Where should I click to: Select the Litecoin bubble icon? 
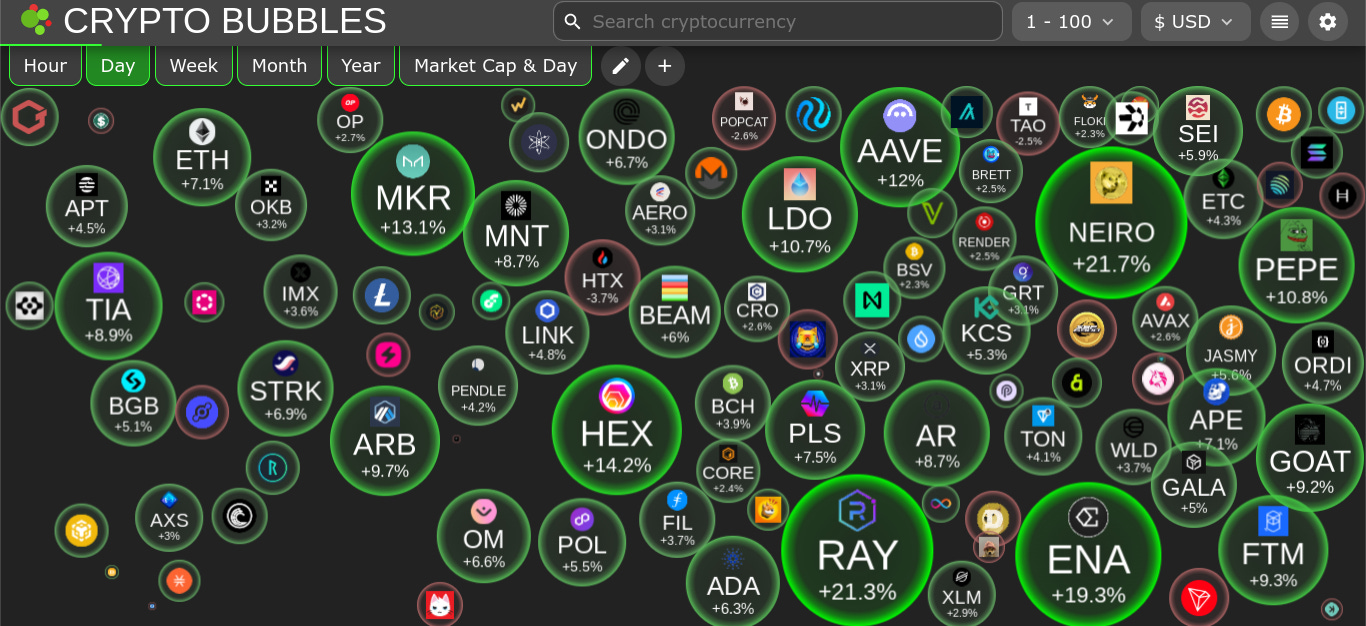click(x=382, y=296)
